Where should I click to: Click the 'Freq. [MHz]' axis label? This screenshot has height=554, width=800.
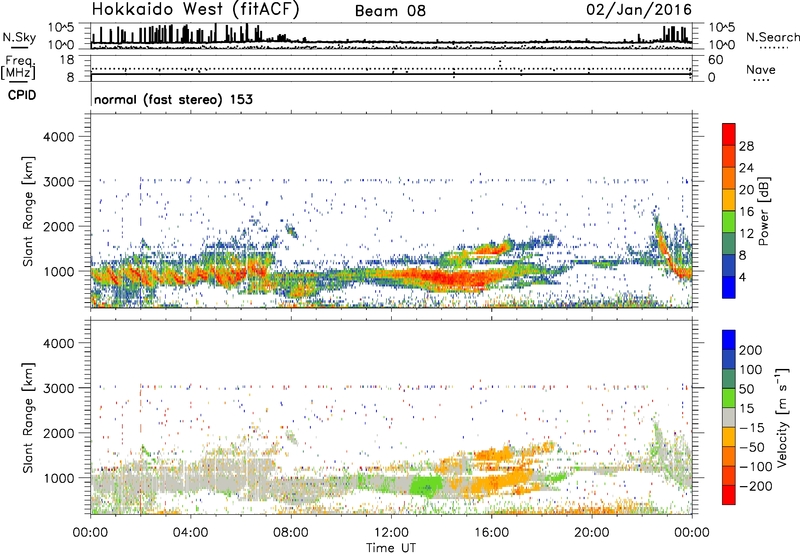tap(18, 68)
